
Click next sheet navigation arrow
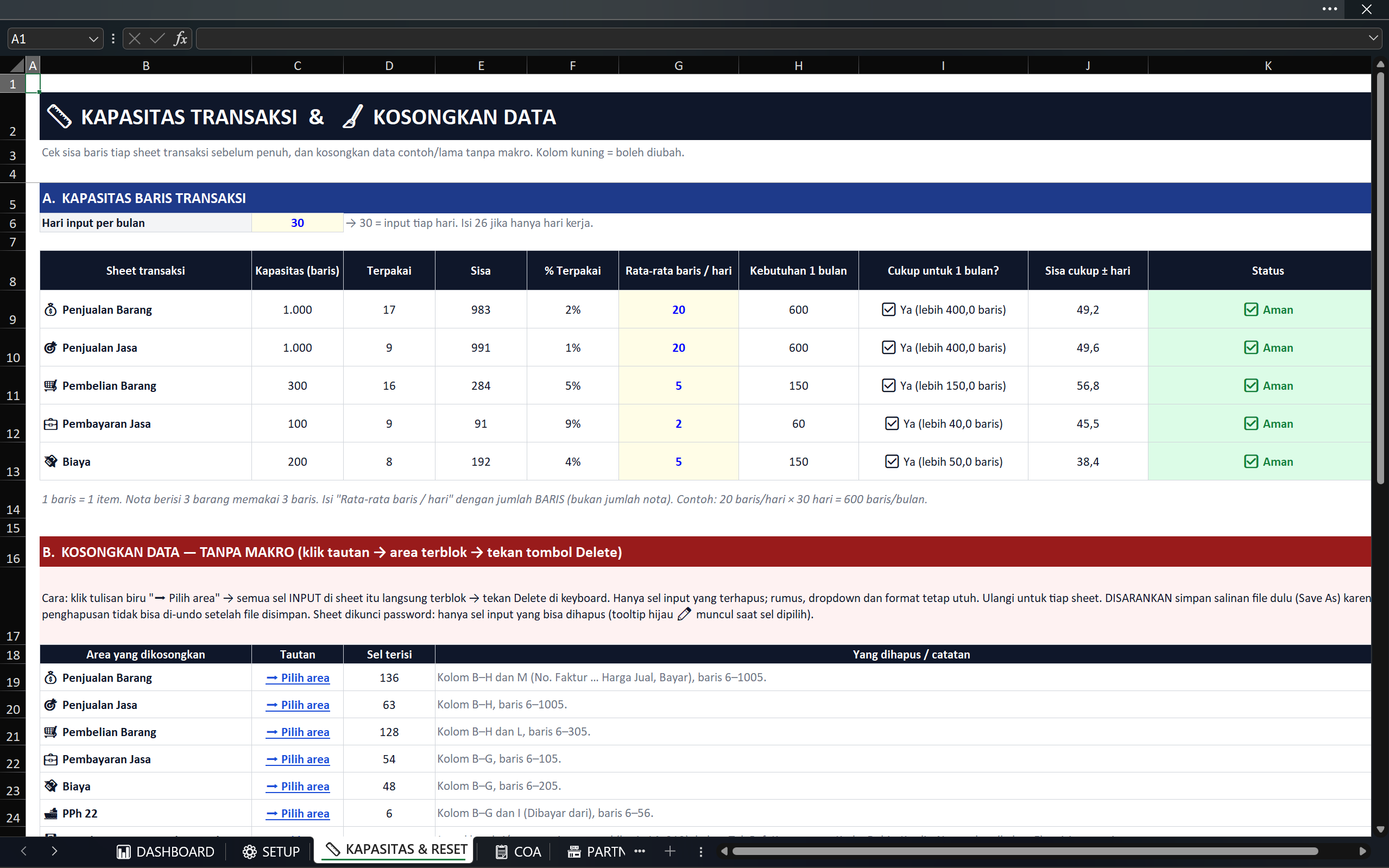pyautogui.click(x=54, y=851)
